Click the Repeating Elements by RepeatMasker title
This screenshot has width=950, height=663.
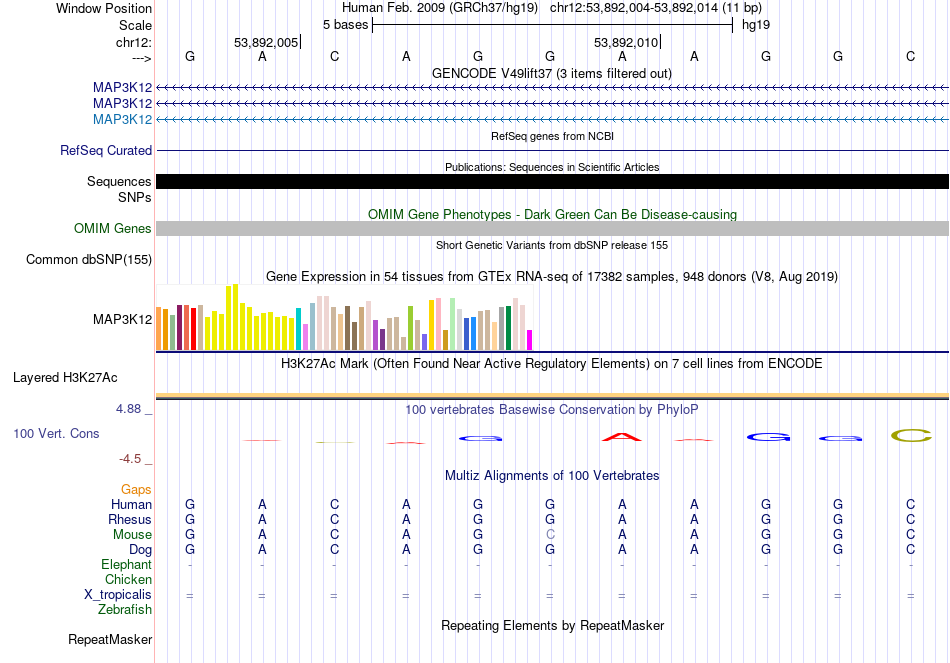pos(553,625)
